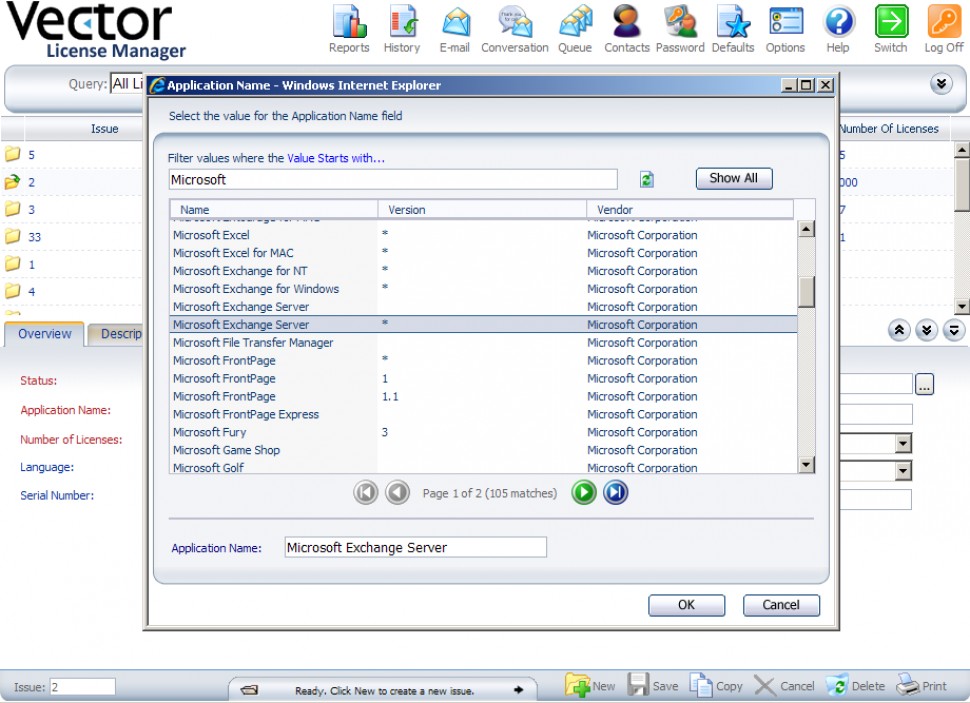Switch to the Overview tab
The height and width of the screenshot is (703, 970).
pyautogui.click(x=45, y=334)
